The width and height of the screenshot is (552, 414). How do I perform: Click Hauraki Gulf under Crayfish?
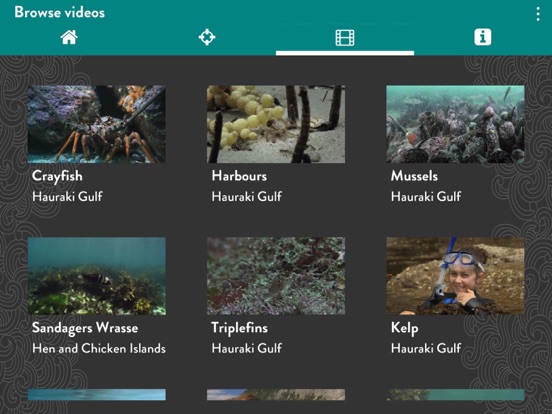pyautogui.click(x=67, y=196)
